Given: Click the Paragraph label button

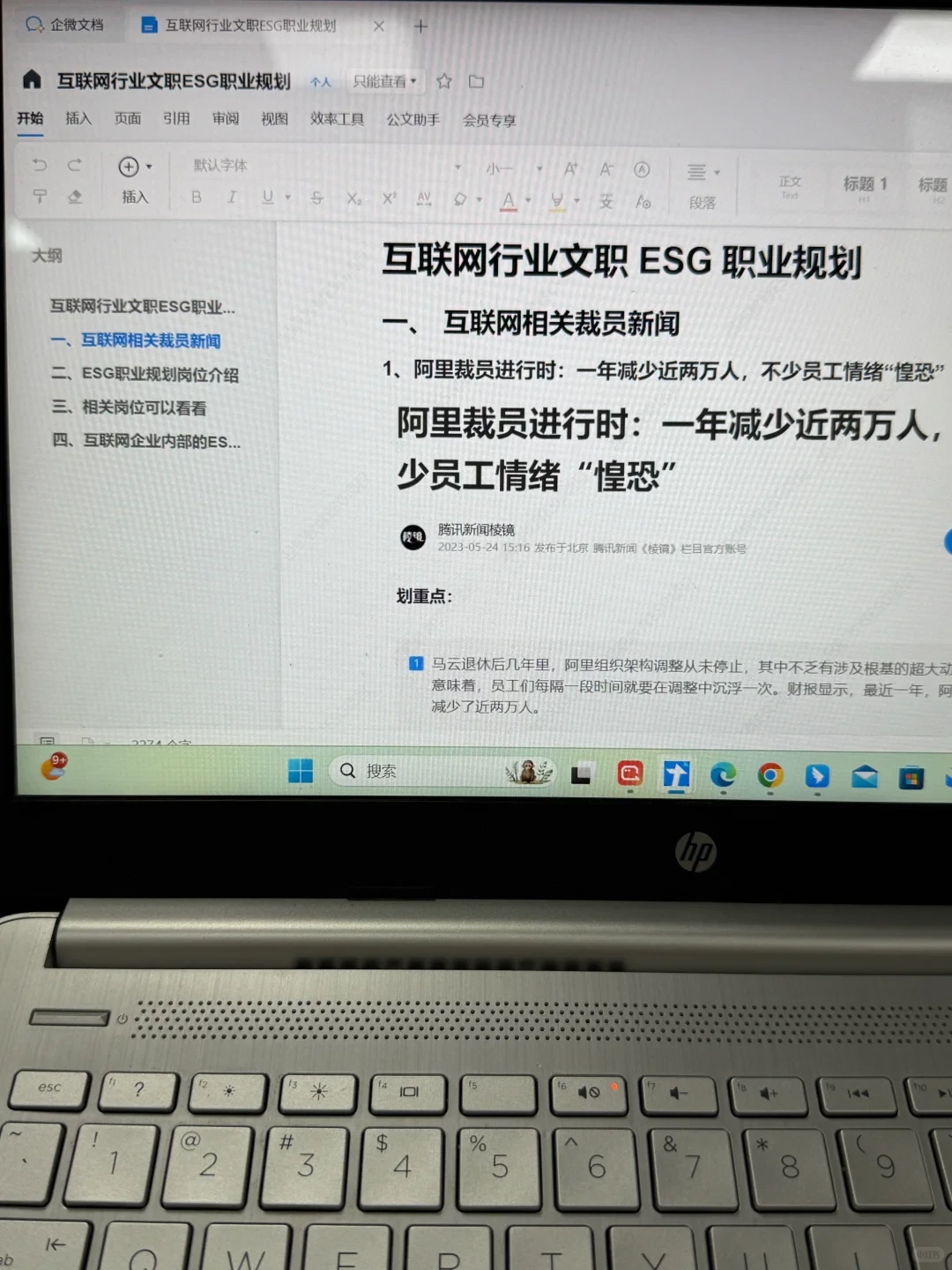Looking at the screenshot, I should pos(703,203).
